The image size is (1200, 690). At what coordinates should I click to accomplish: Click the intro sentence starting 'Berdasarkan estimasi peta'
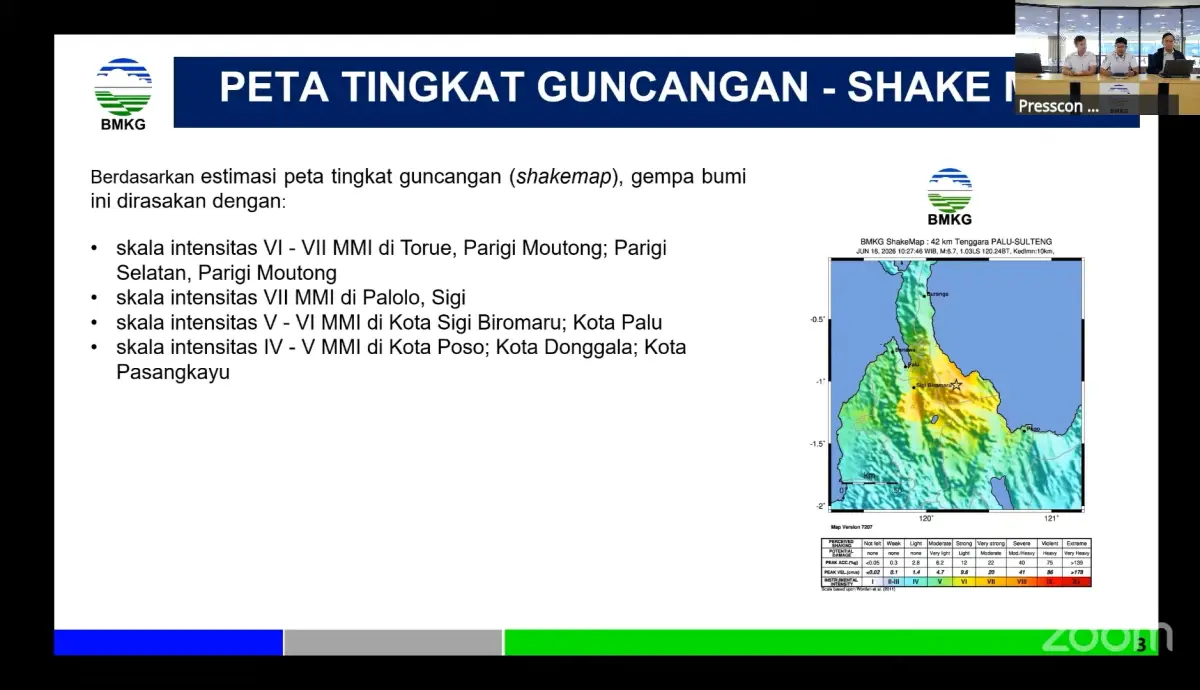click(x=418, y=189)
